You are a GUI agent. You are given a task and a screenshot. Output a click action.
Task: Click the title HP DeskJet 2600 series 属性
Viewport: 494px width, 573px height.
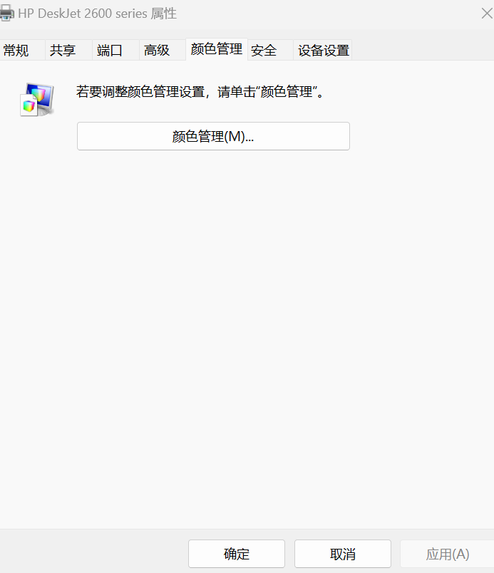[97, 14]
